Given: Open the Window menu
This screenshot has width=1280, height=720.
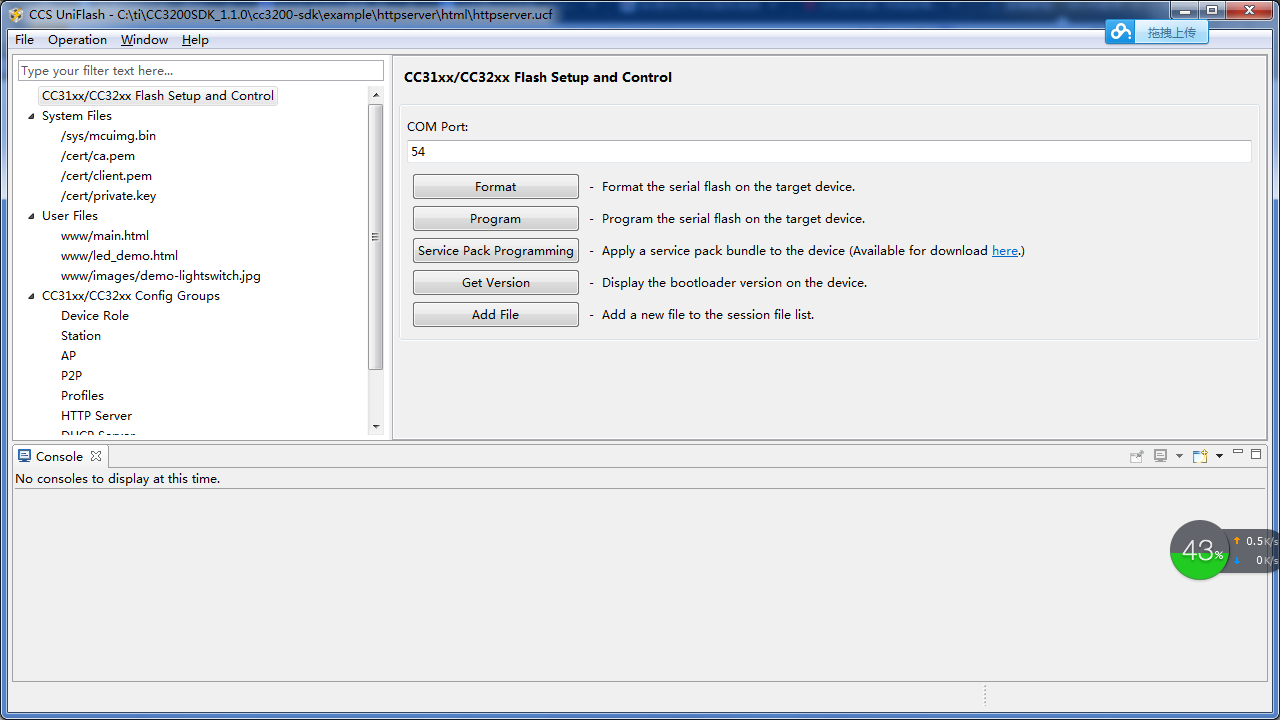Looking at the screenshot, I should [144, 40].
